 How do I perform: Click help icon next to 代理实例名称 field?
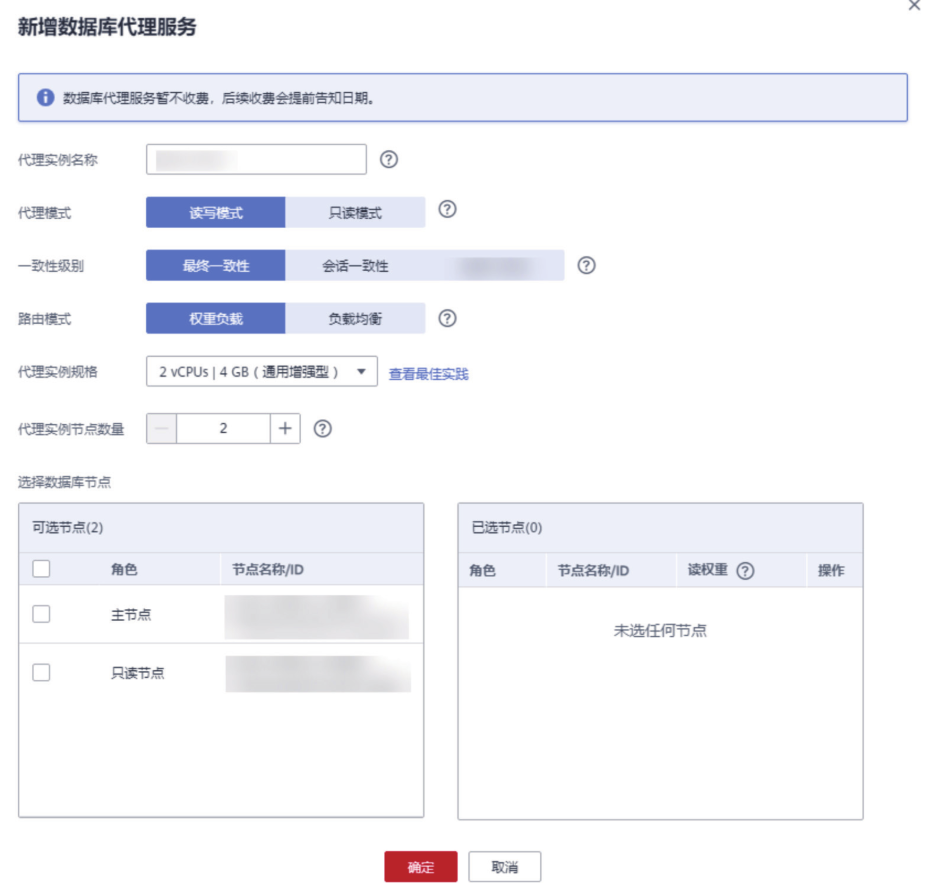coord(389,159)
